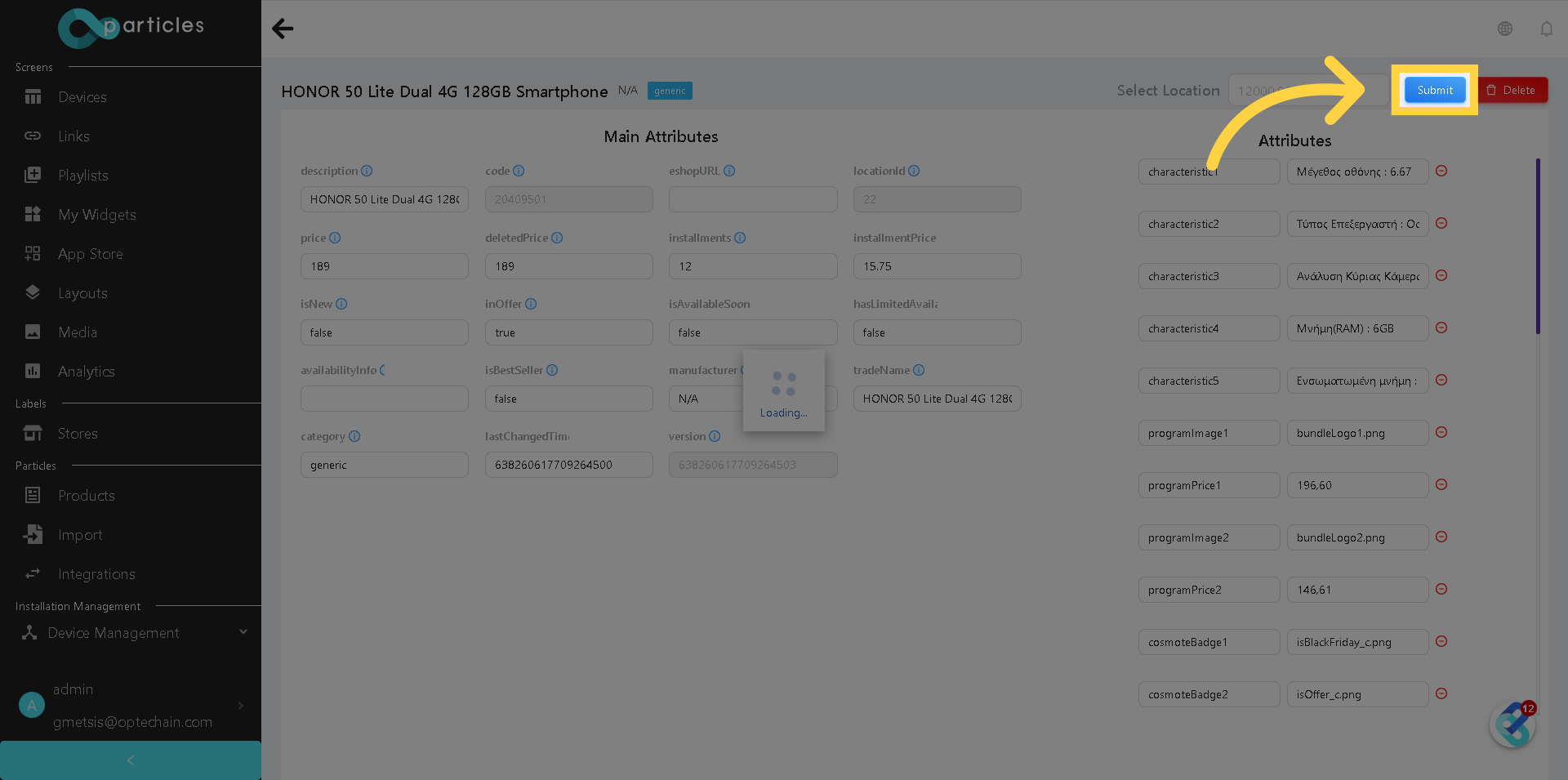Click the back arrow icon
Image resolution: width=1568 pixels, height=780 pixels.
[x=283, y=29]
